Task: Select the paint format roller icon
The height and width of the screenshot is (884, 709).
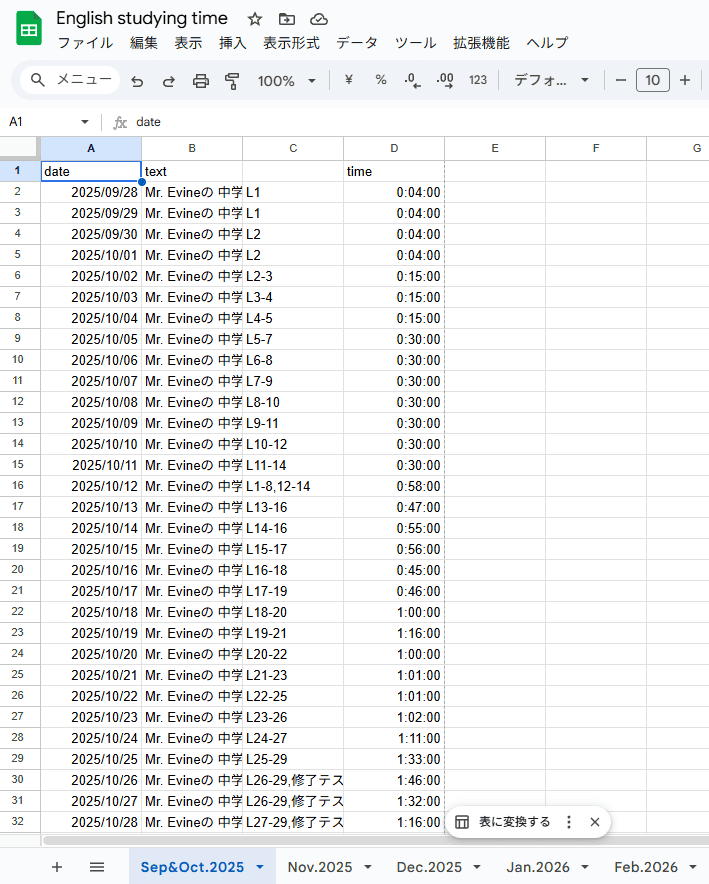Action: click(x=232, y=81)
